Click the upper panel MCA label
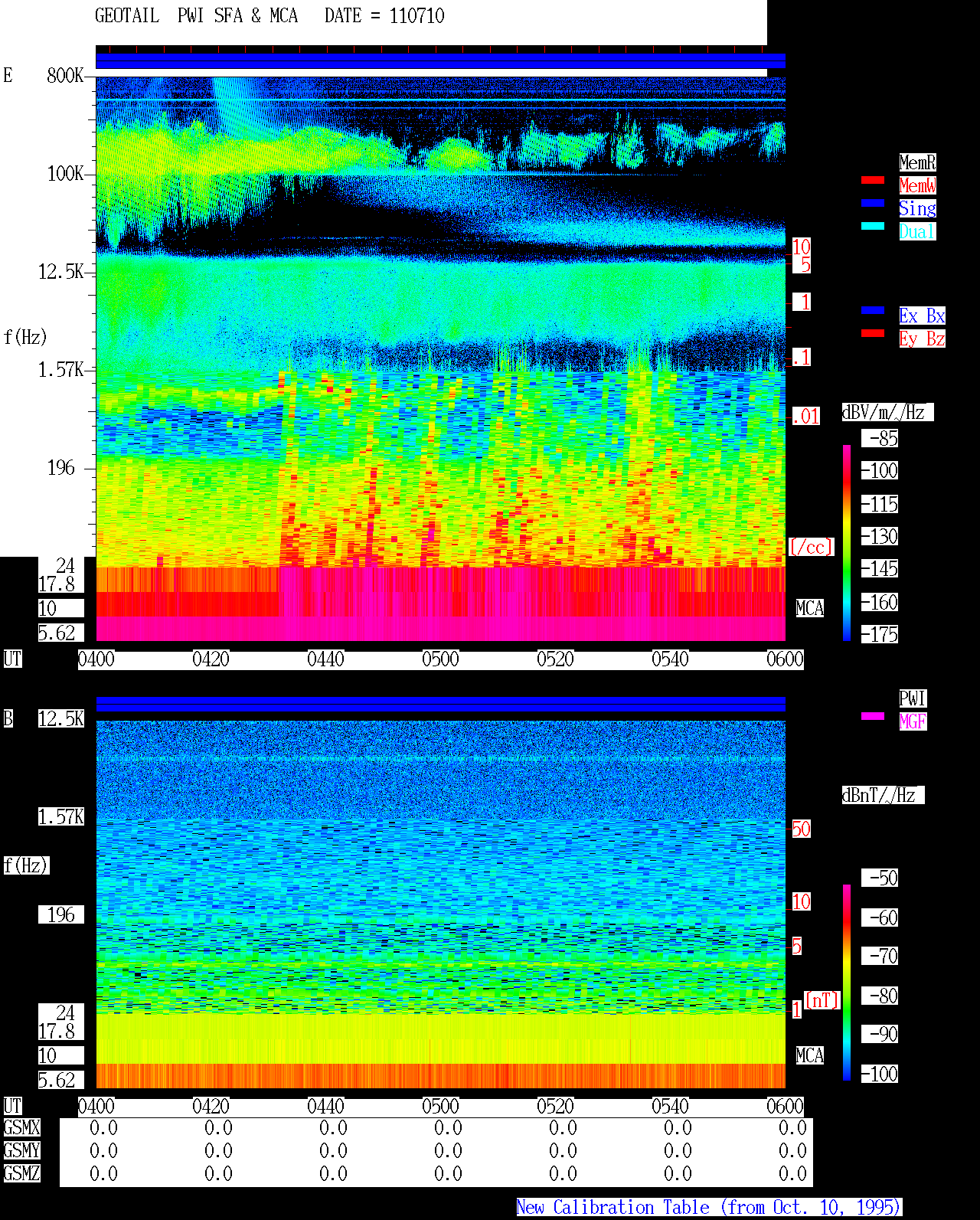980x1220 pixels. [809, 609]
